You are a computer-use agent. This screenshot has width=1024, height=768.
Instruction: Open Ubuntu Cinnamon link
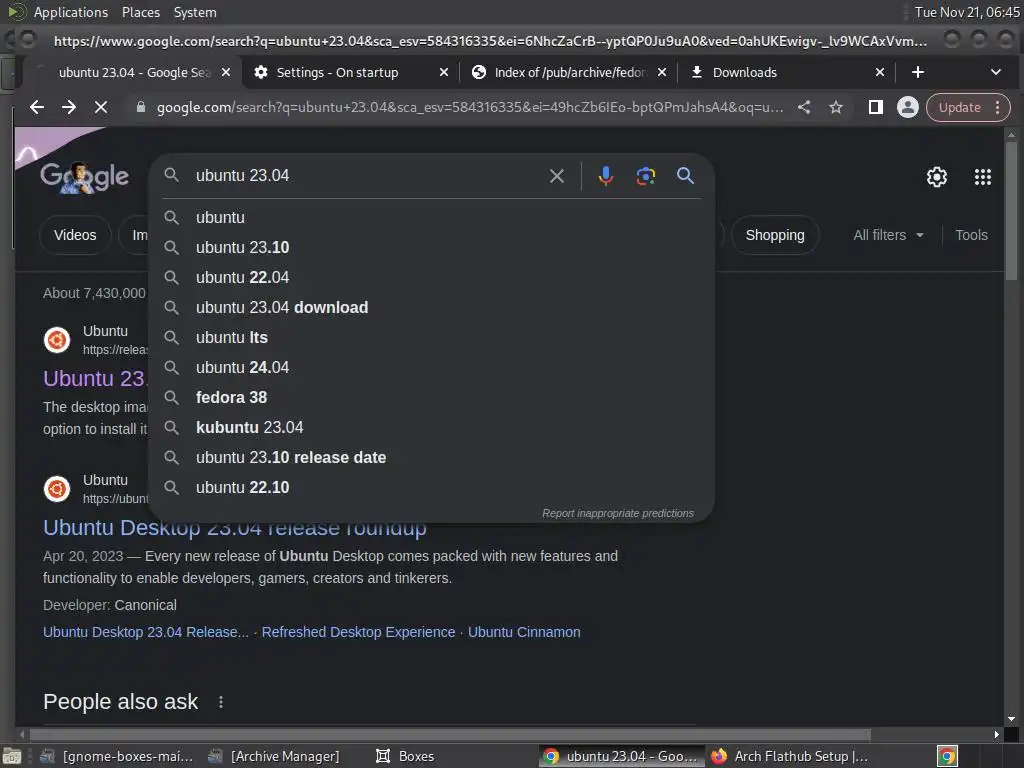[524, 632]
